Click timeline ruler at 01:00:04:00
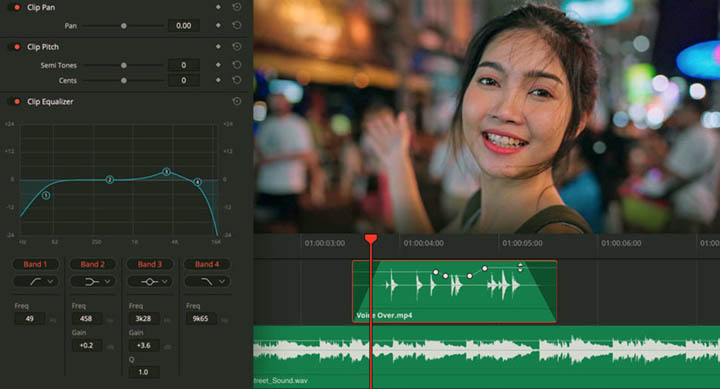720x389 pixels. point(424,243)
